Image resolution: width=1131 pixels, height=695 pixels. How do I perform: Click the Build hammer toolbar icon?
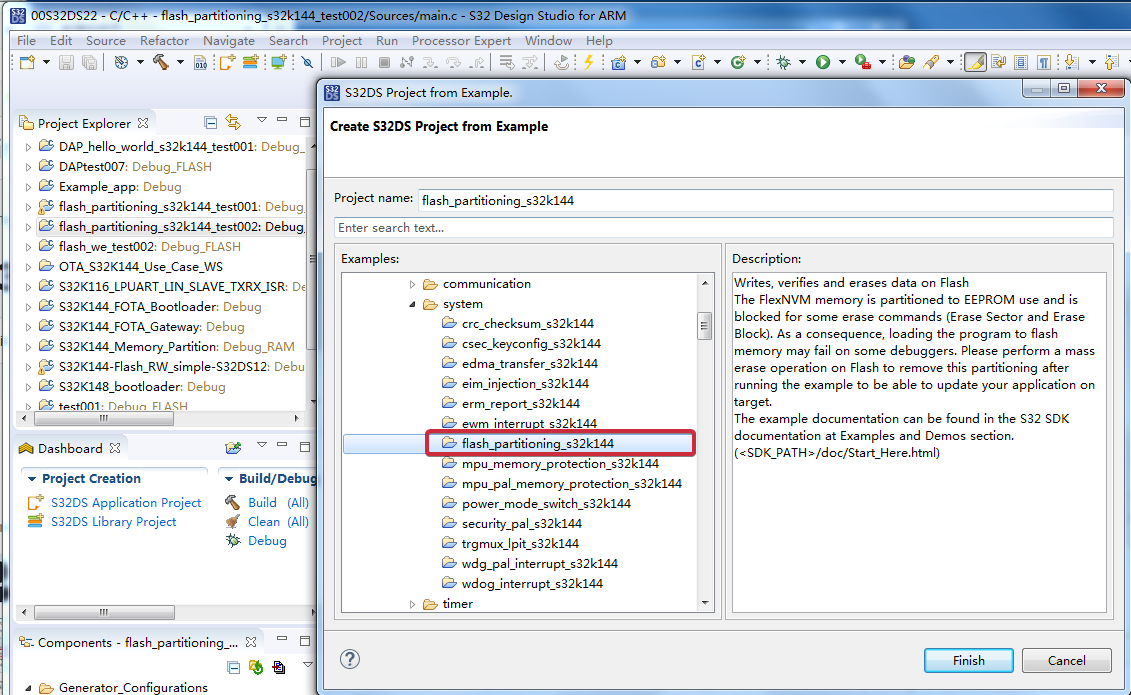(x=161, y=62)
